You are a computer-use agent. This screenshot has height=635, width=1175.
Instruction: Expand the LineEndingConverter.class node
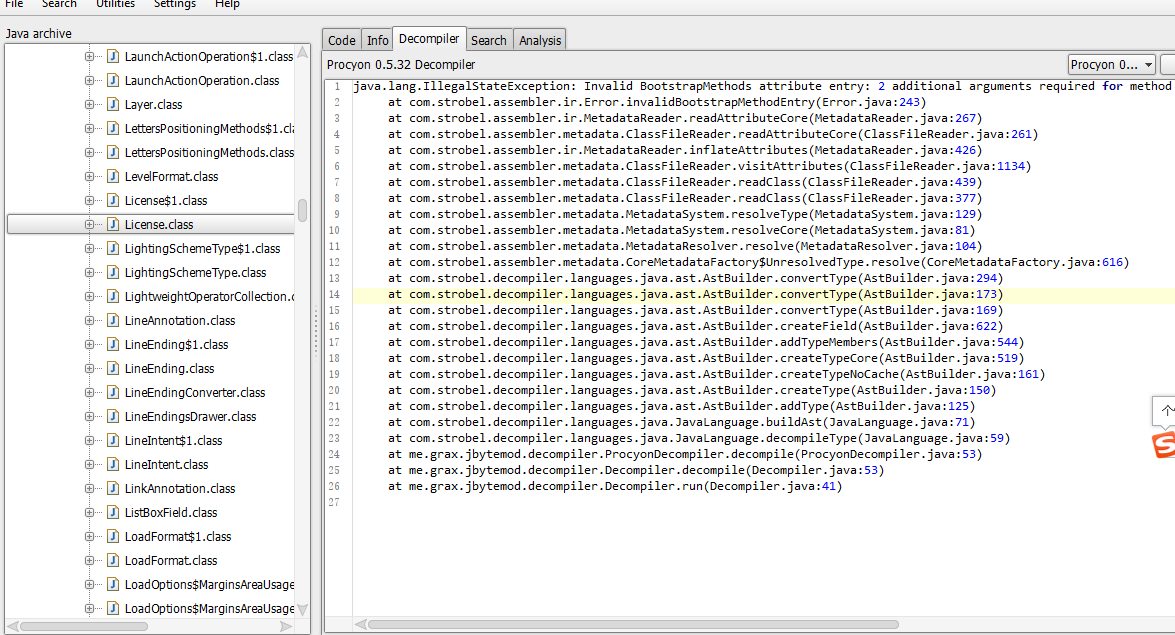[x=89, y=392]
